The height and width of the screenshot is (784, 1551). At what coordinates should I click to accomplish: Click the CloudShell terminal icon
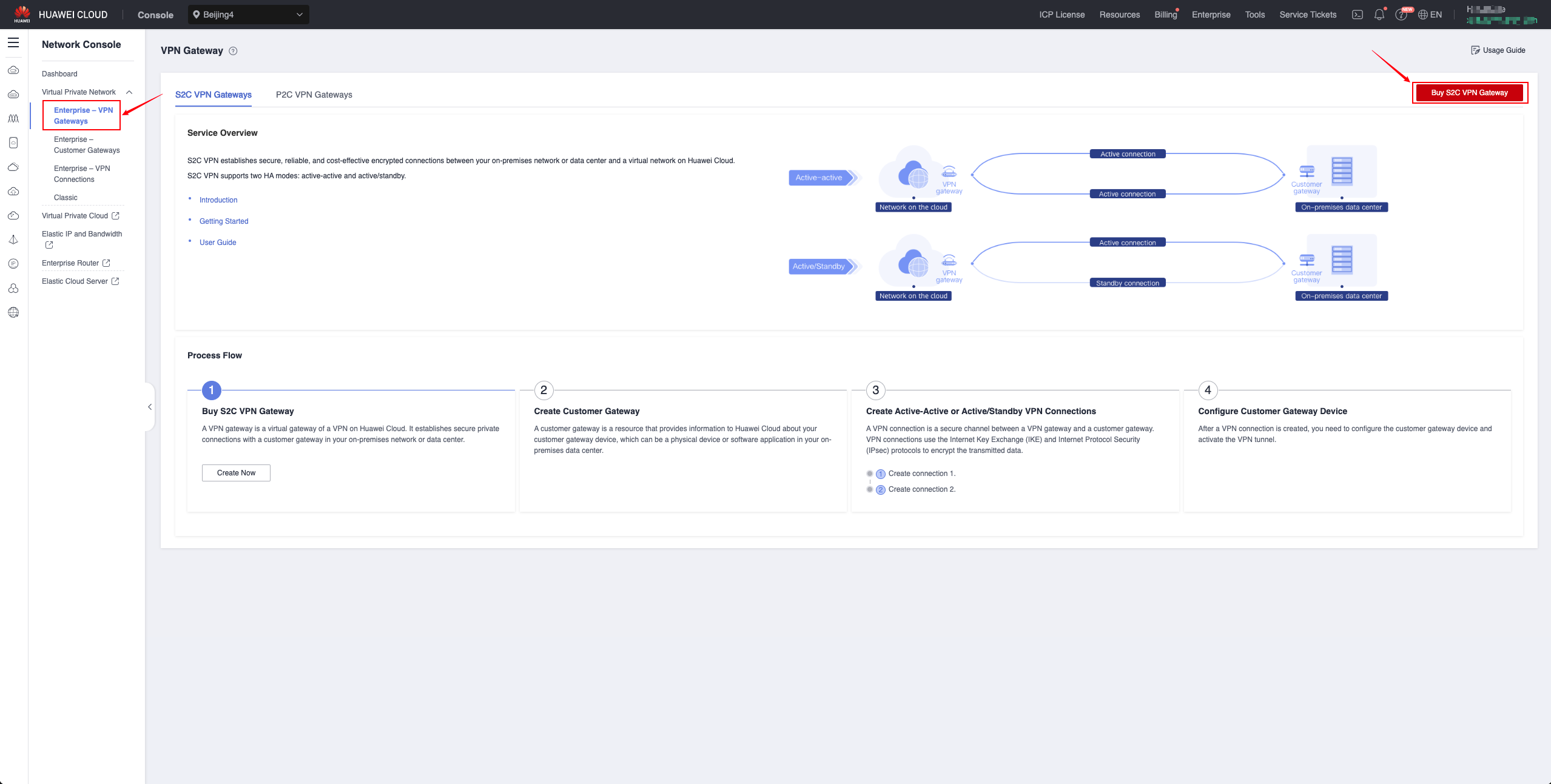pos(1358,15)
